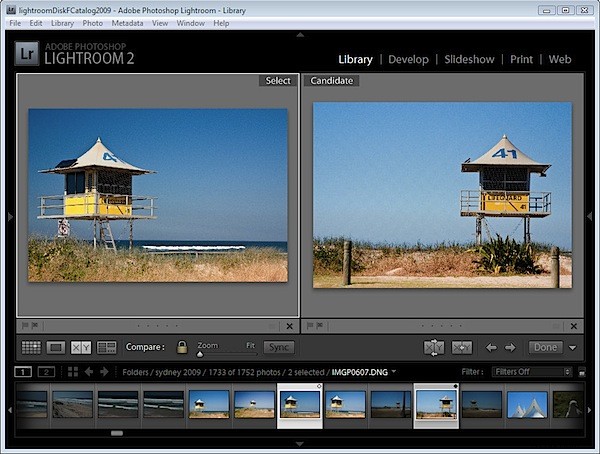600x454 pixels.
Task: Click the filmstrip grid view icon
Action: tap(73, 372)
